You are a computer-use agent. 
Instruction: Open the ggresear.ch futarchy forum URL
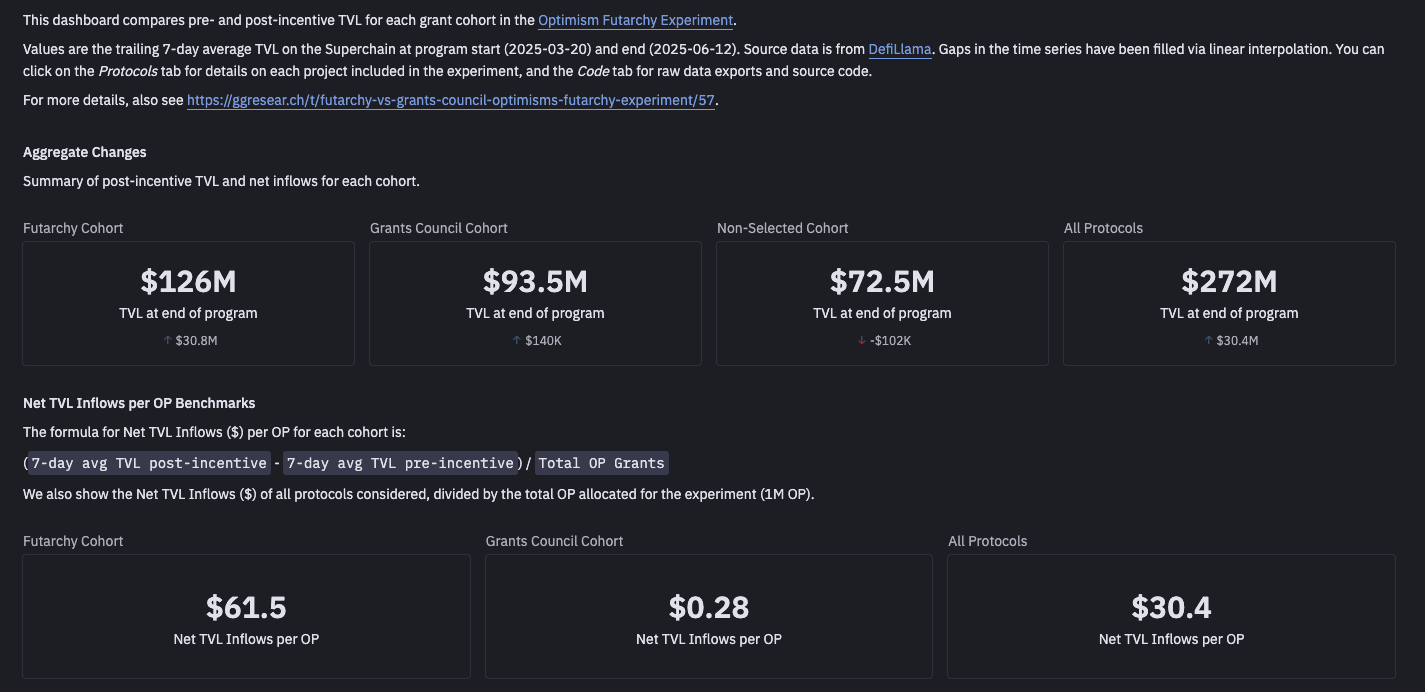(451, 100)
